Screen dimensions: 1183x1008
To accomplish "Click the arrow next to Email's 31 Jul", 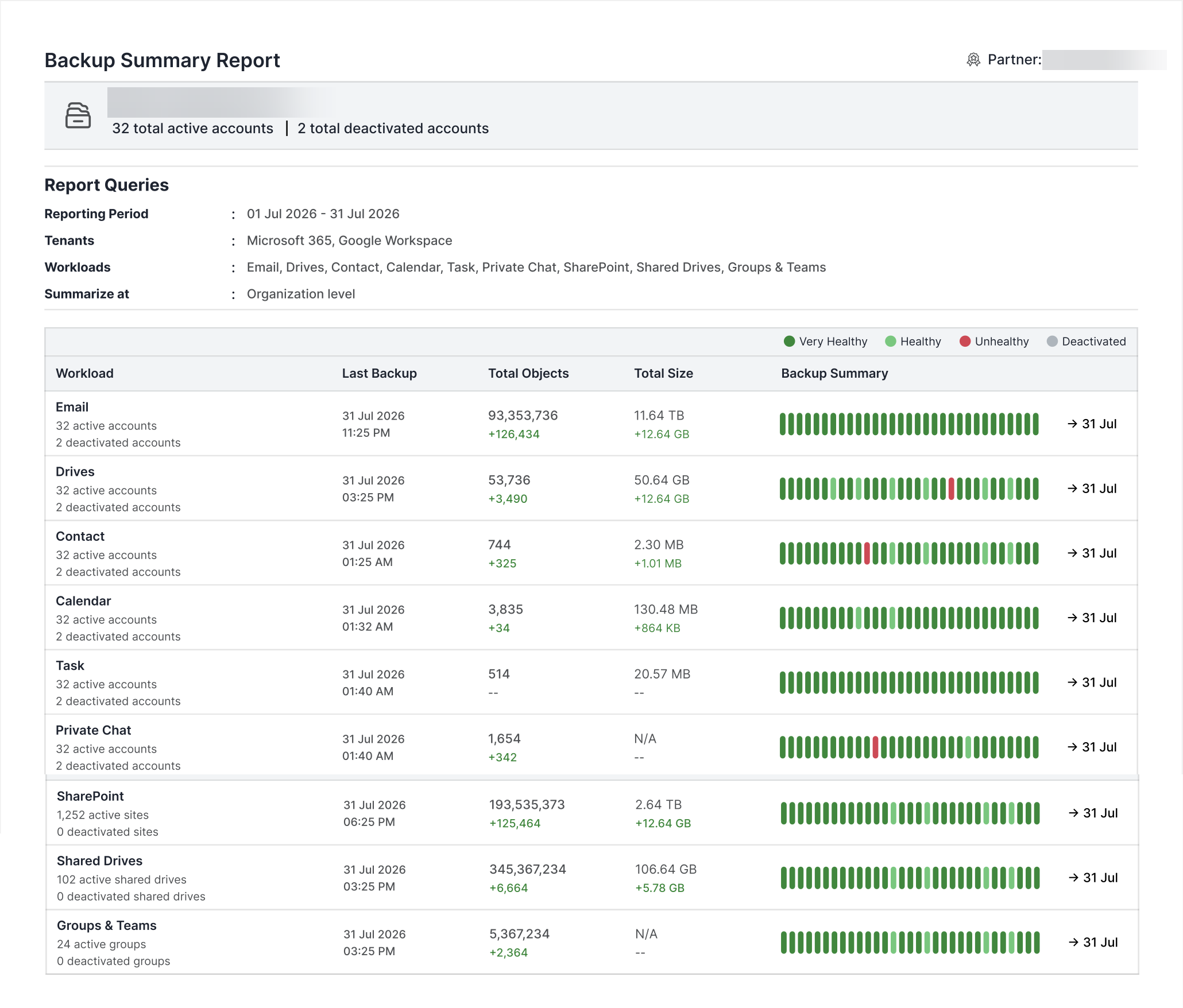I will click(x=1072, y=424).
